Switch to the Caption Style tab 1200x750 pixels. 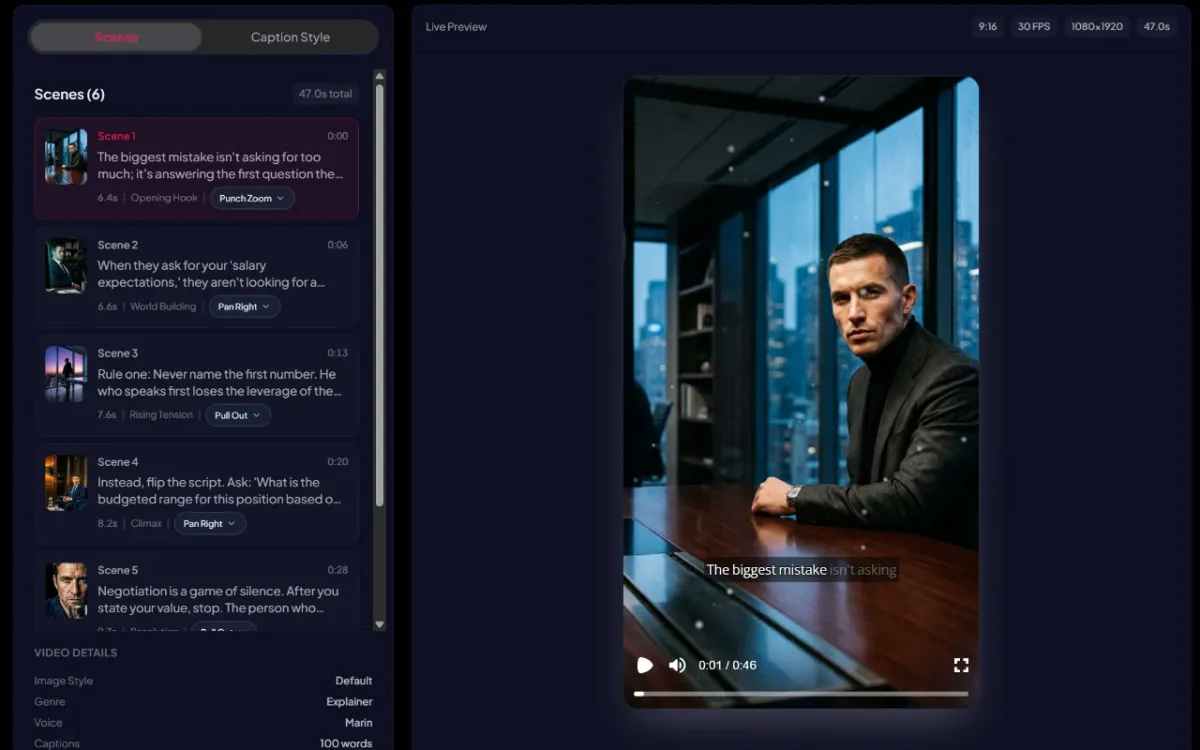click(289, 36)
